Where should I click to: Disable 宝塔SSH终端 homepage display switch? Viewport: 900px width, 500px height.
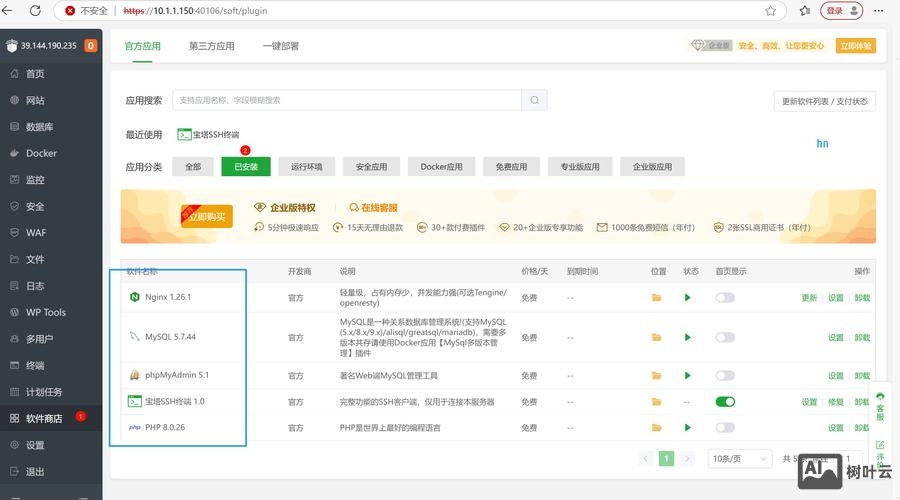coord(725,402)
